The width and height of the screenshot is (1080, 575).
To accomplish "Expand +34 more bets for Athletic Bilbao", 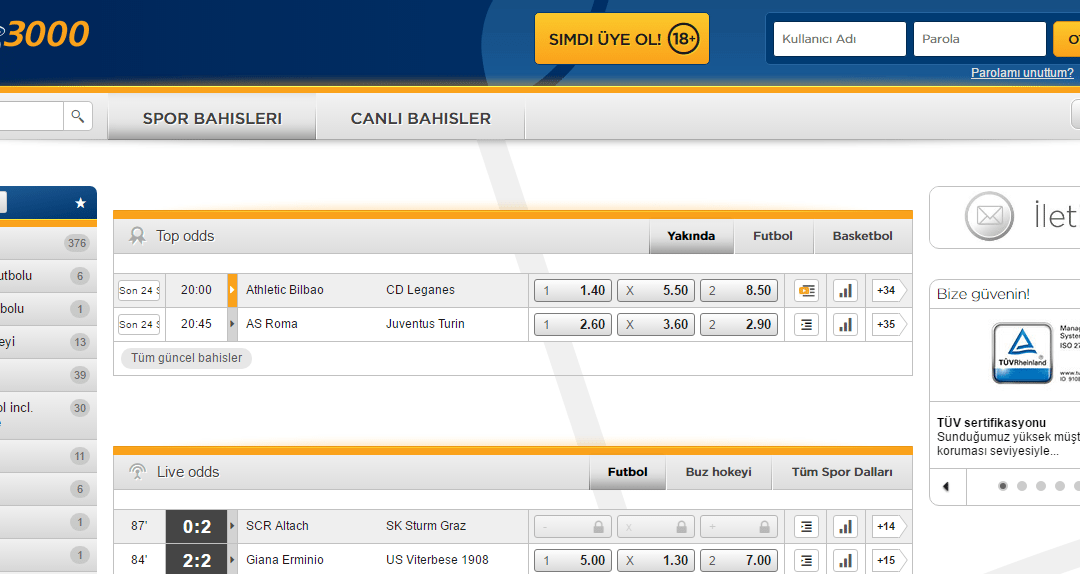I will click(889, 291).
